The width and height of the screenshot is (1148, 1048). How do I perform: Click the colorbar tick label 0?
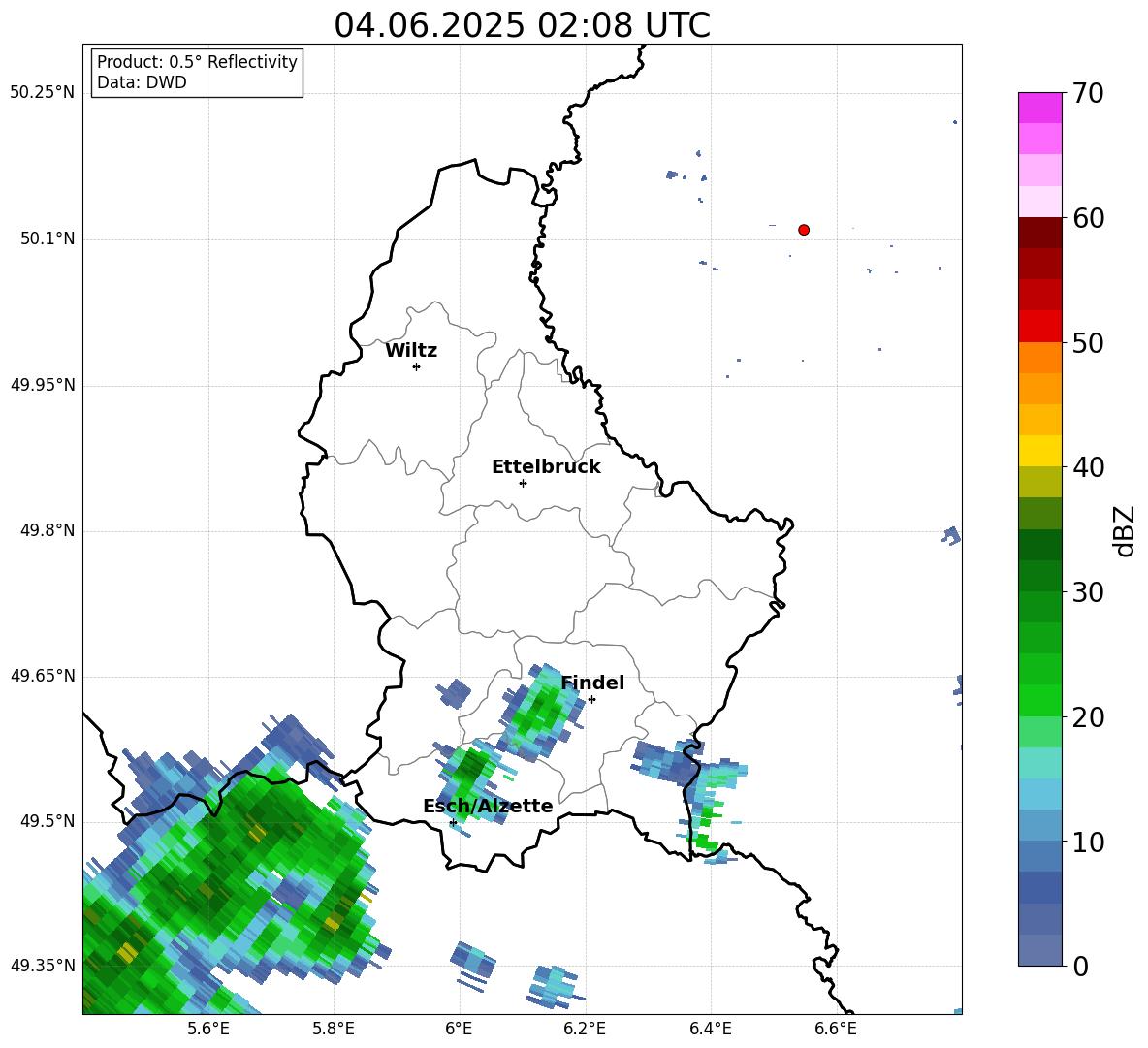[1080, 966]
